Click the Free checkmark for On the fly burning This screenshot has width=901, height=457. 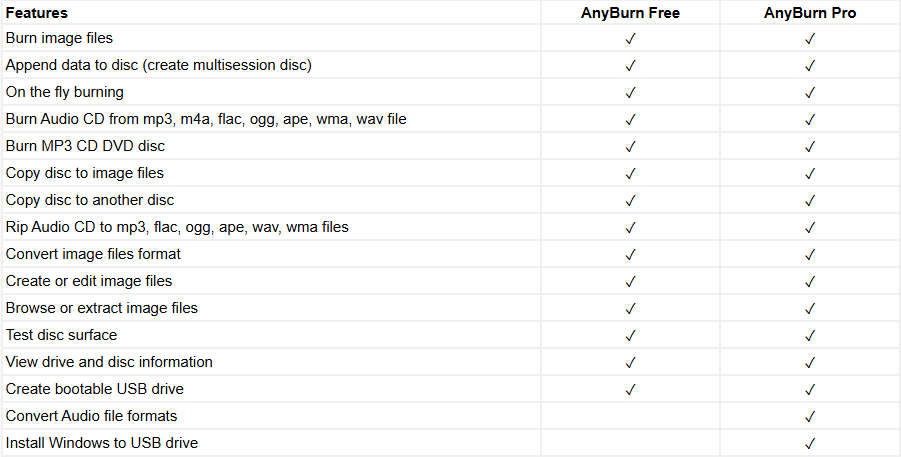tap(630, 93)
